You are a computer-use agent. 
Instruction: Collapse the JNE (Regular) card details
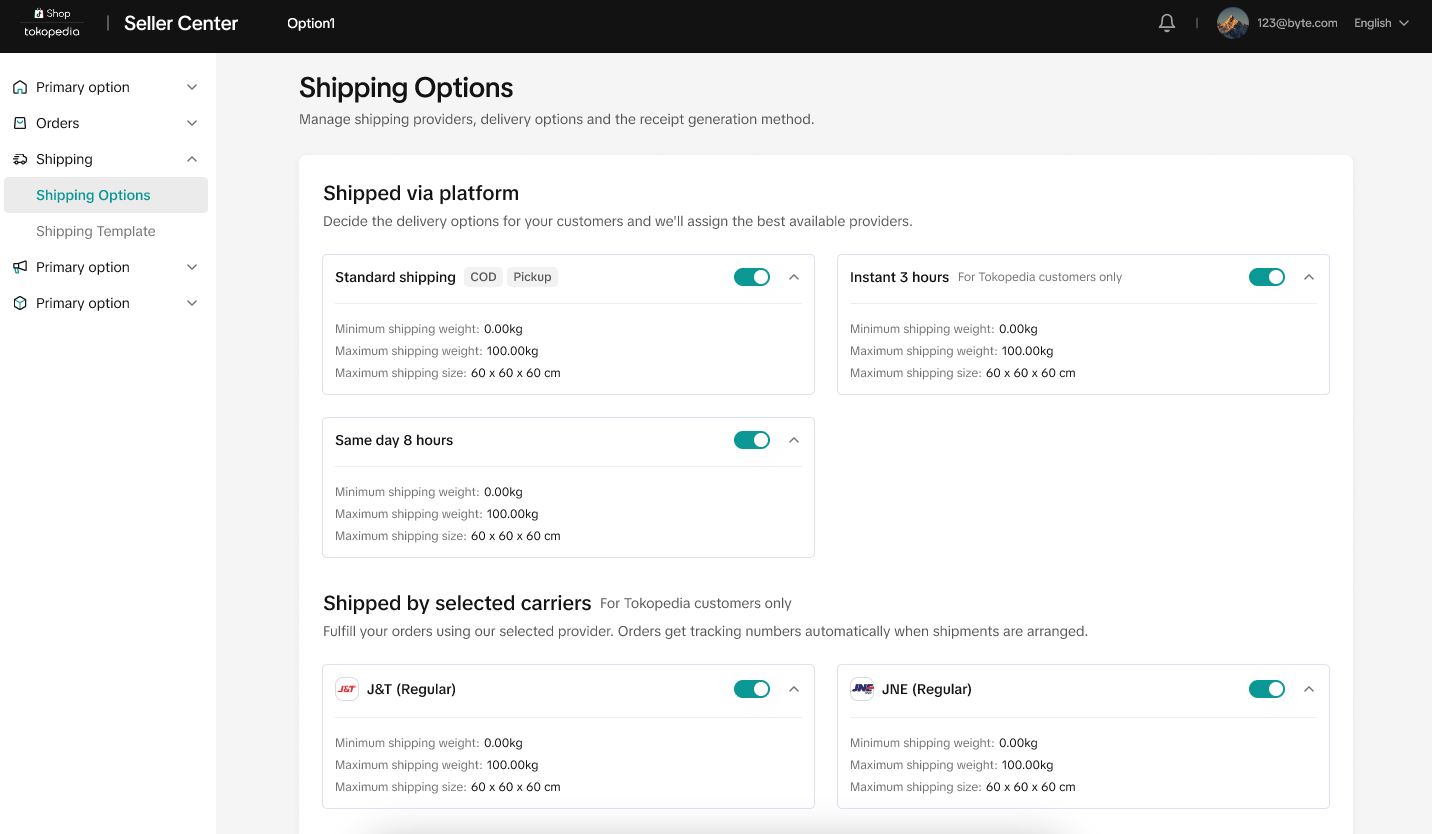pos(1309,689)
